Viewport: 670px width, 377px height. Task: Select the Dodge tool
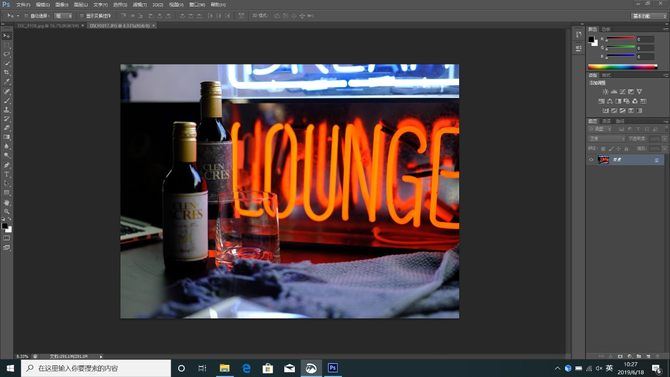6,156
